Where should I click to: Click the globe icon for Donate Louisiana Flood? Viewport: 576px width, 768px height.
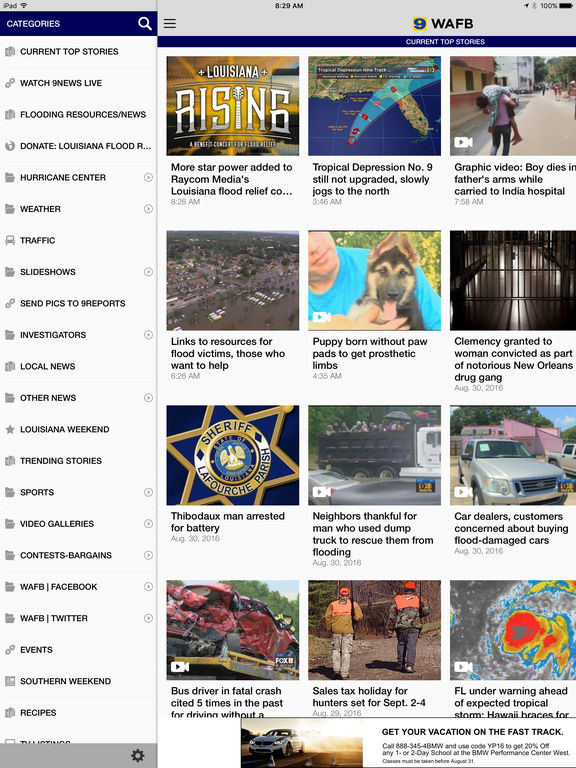coord(10,146)
